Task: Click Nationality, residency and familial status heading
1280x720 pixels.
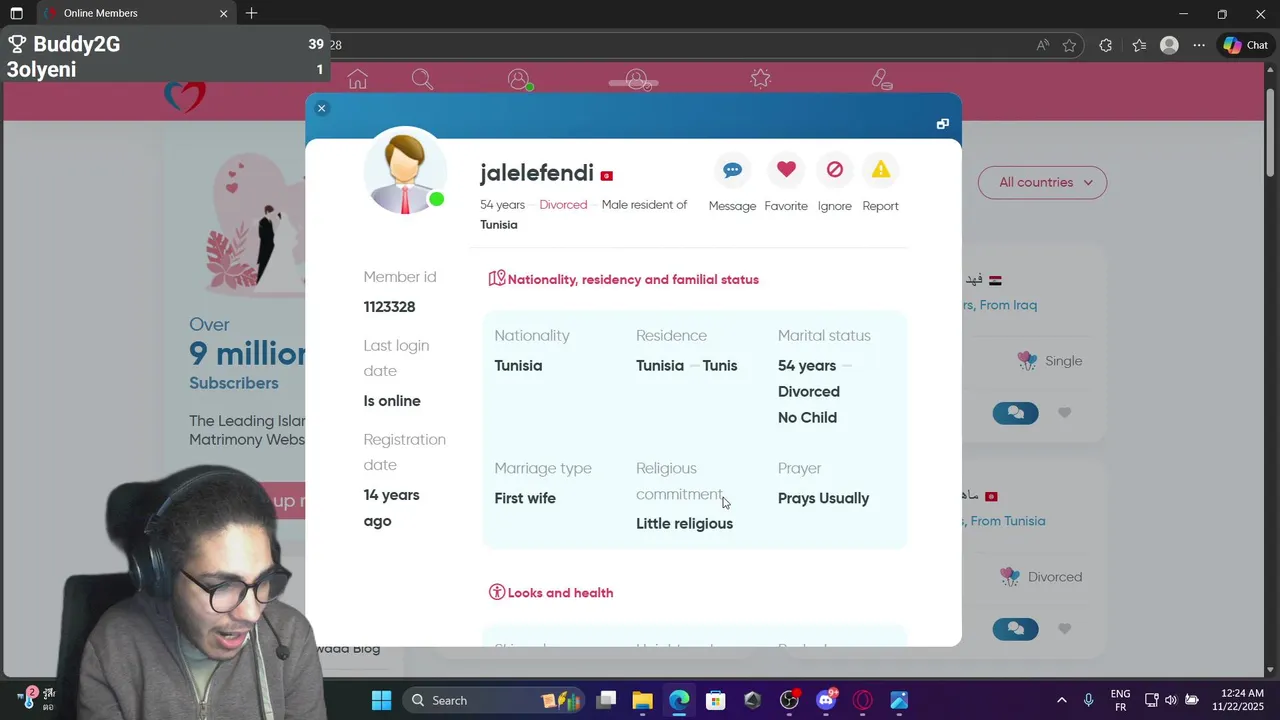Action: [x=633, y=280]
